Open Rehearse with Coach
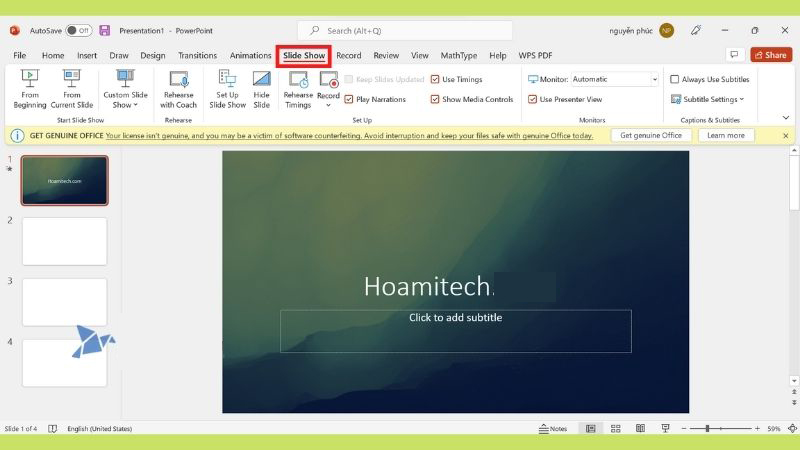Image resolution: width=800 pixels, height=450 pixels. pyautogui.click(x=179, y=88)
